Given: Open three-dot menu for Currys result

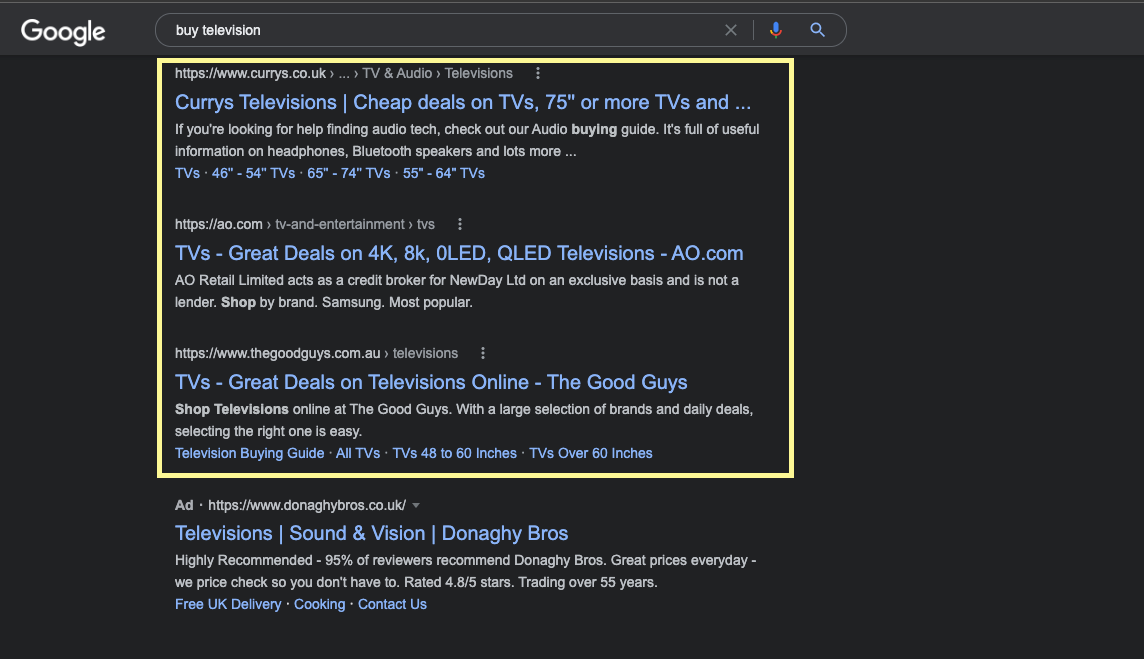Looking at the screenshot, I should pyautogui.click(x=538, y=73).
